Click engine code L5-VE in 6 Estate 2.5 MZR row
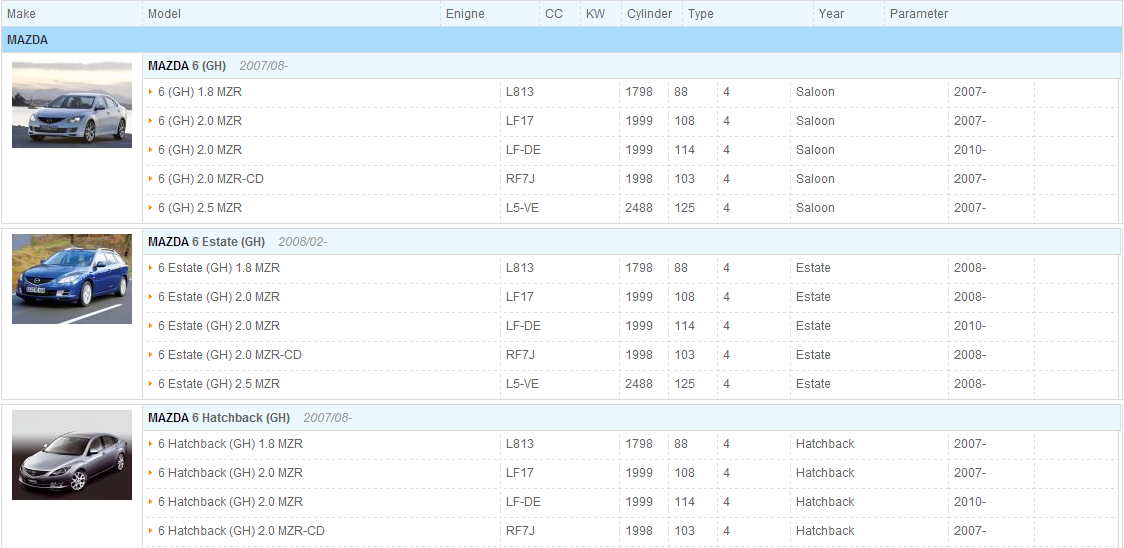Image resolution: width=1124 pixels, height=548 pixels. coord(522,384)
